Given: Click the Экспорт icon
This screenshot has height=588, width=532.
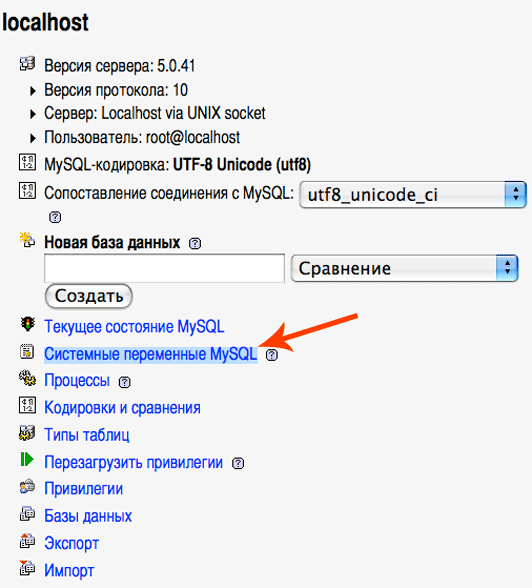Looking at the screenshot, I should 27,541.
